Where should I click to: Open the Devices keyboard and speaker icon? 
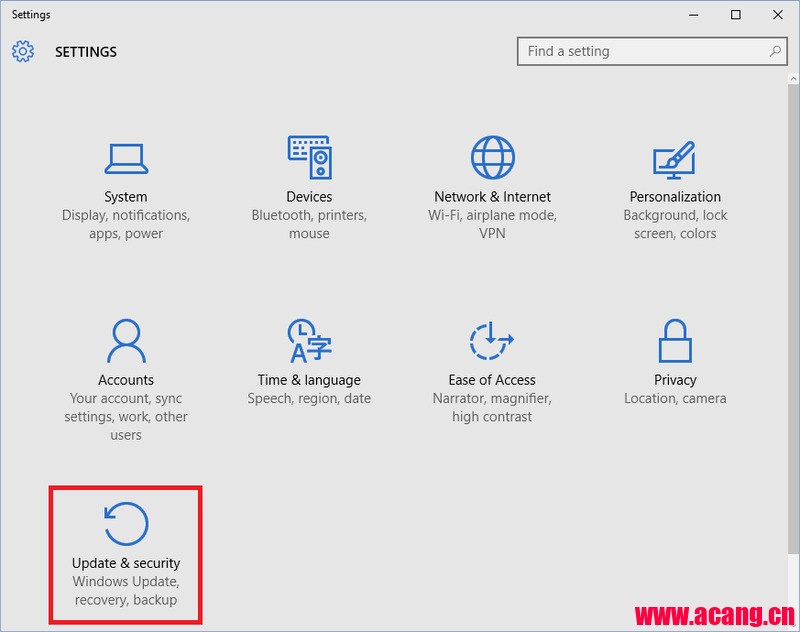(310, 157)
